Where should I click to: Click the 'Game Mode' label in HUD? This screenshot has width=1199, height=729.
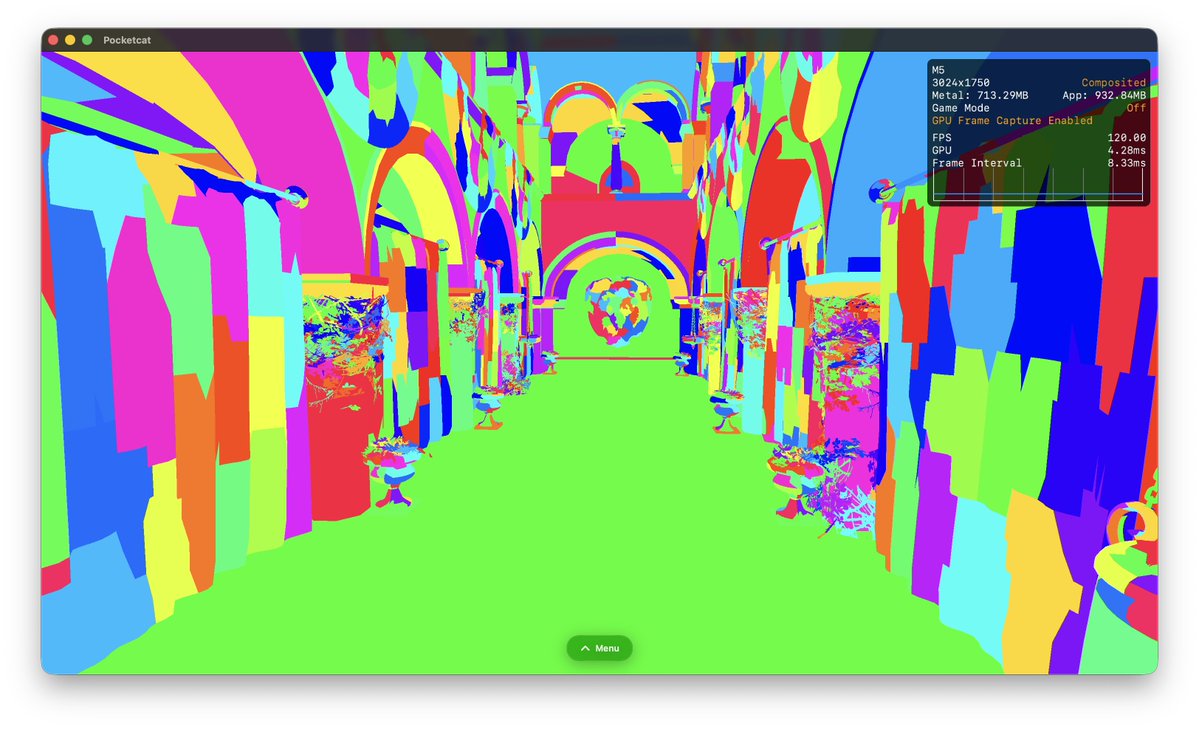(x=960, y=108)
